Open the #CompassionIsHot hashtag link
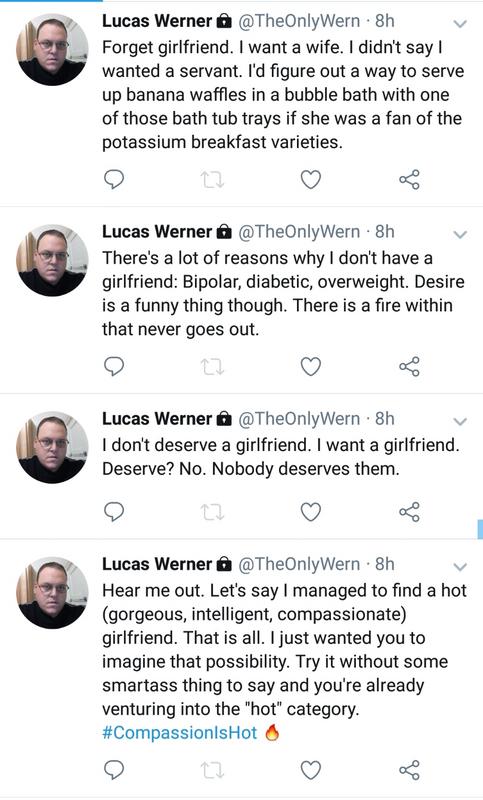 [x=180, y=733]
